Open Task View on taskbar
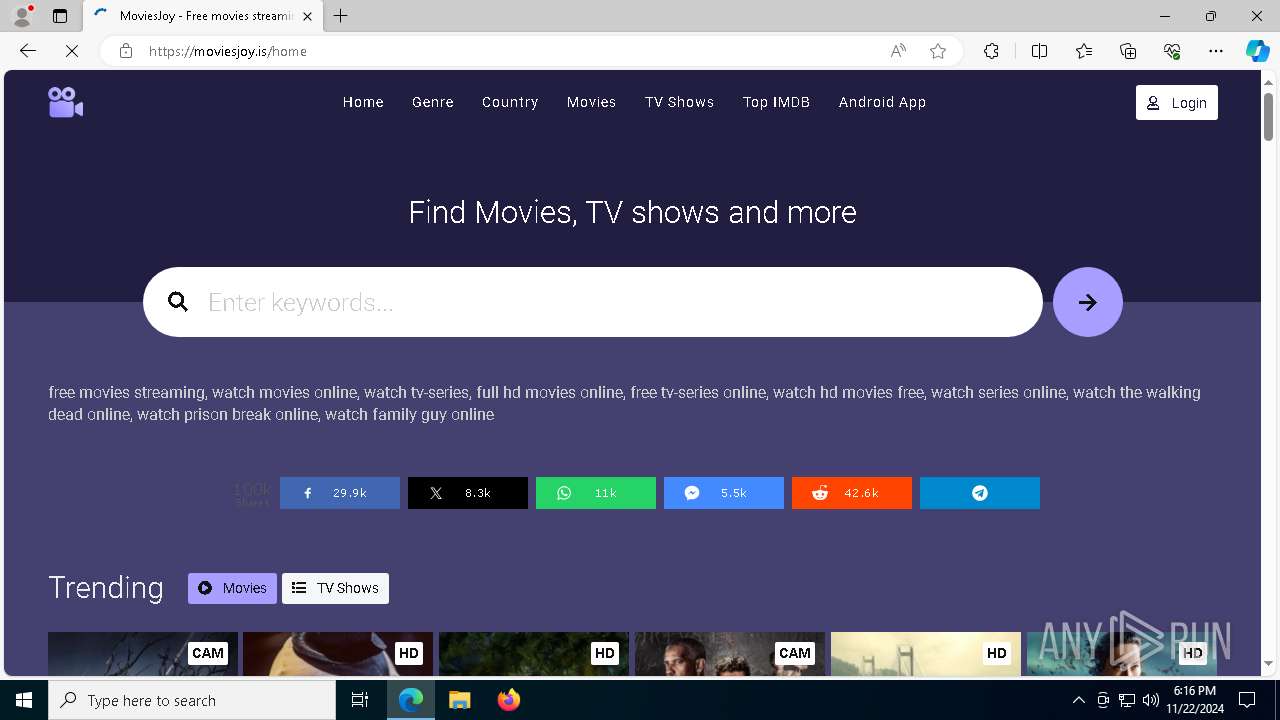 [360, 700]
